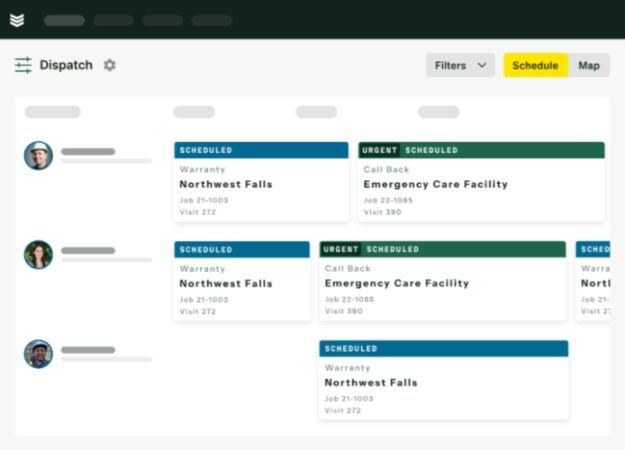625x450 pixels.
Task: Click SCHEDULED header of third row card
Action: [444, 349]
